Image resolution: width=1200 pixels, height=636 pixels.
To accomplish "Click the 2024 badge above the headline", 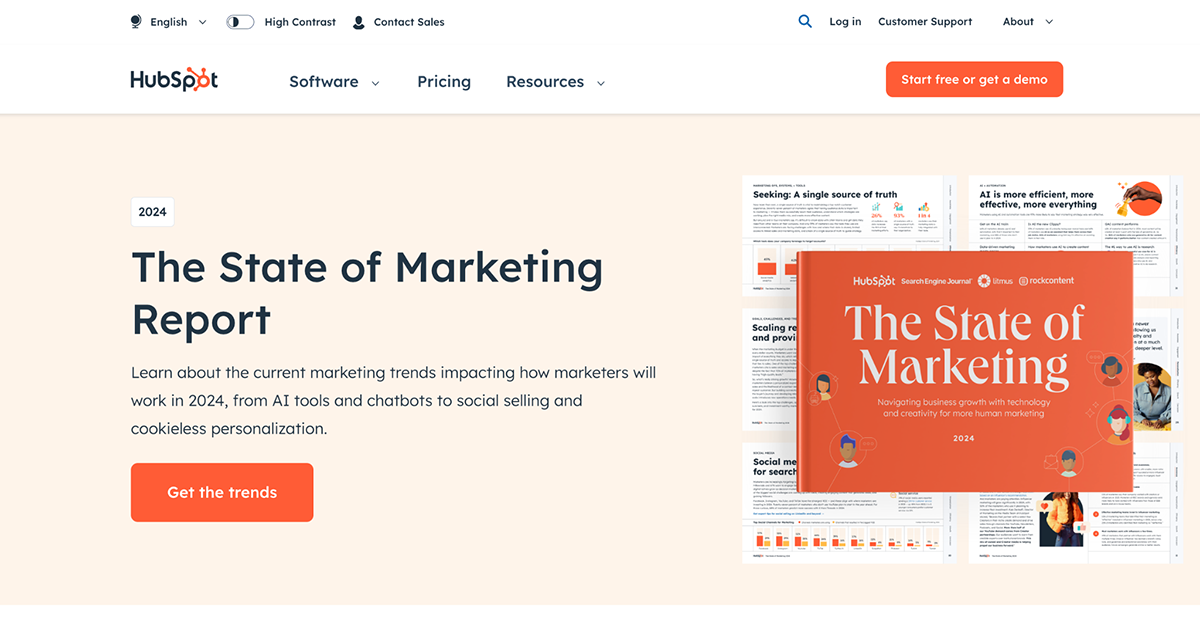I will coord(152,212).
